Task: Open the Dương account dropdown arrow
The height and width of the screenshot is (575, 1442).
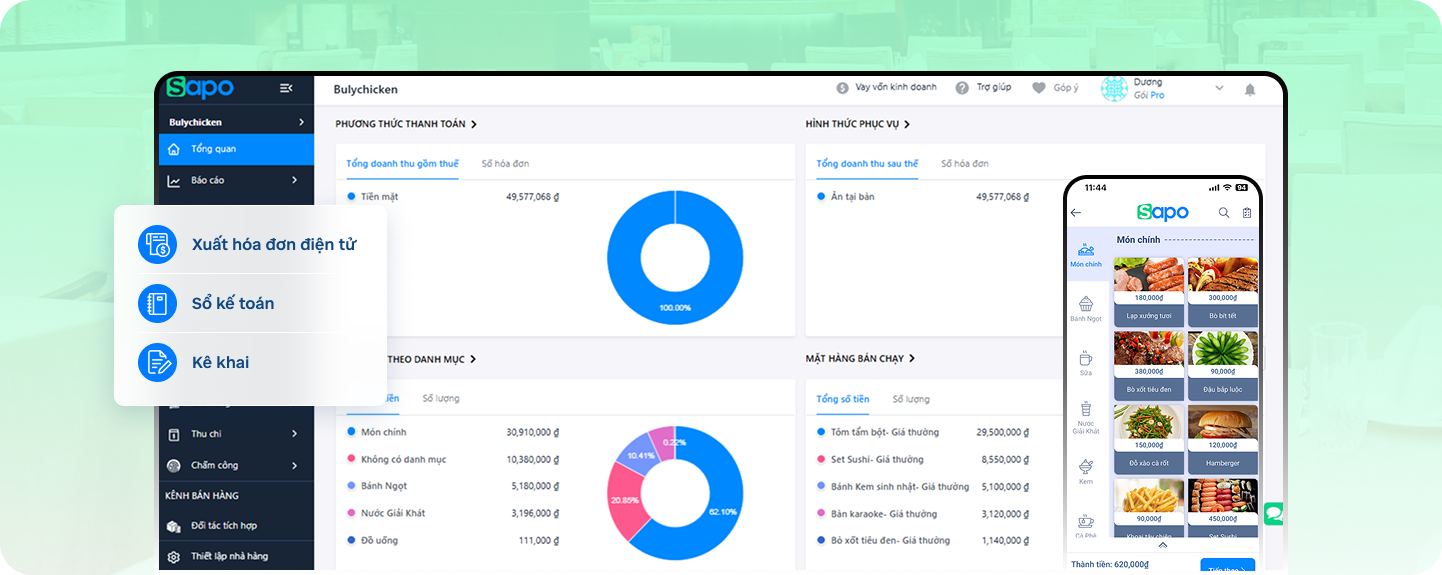Action: coord(1219,88)
